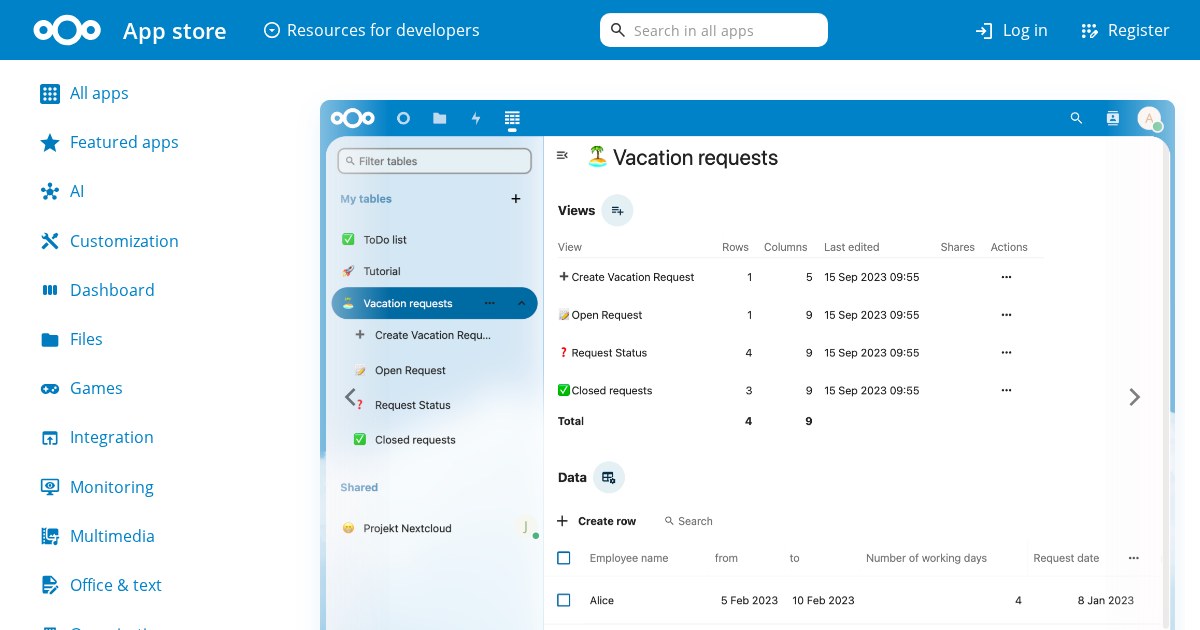Tick the checkbox for the Alice row
Image resolution: width=1200 pixels, height=630 pixels.
pos(564,600)
